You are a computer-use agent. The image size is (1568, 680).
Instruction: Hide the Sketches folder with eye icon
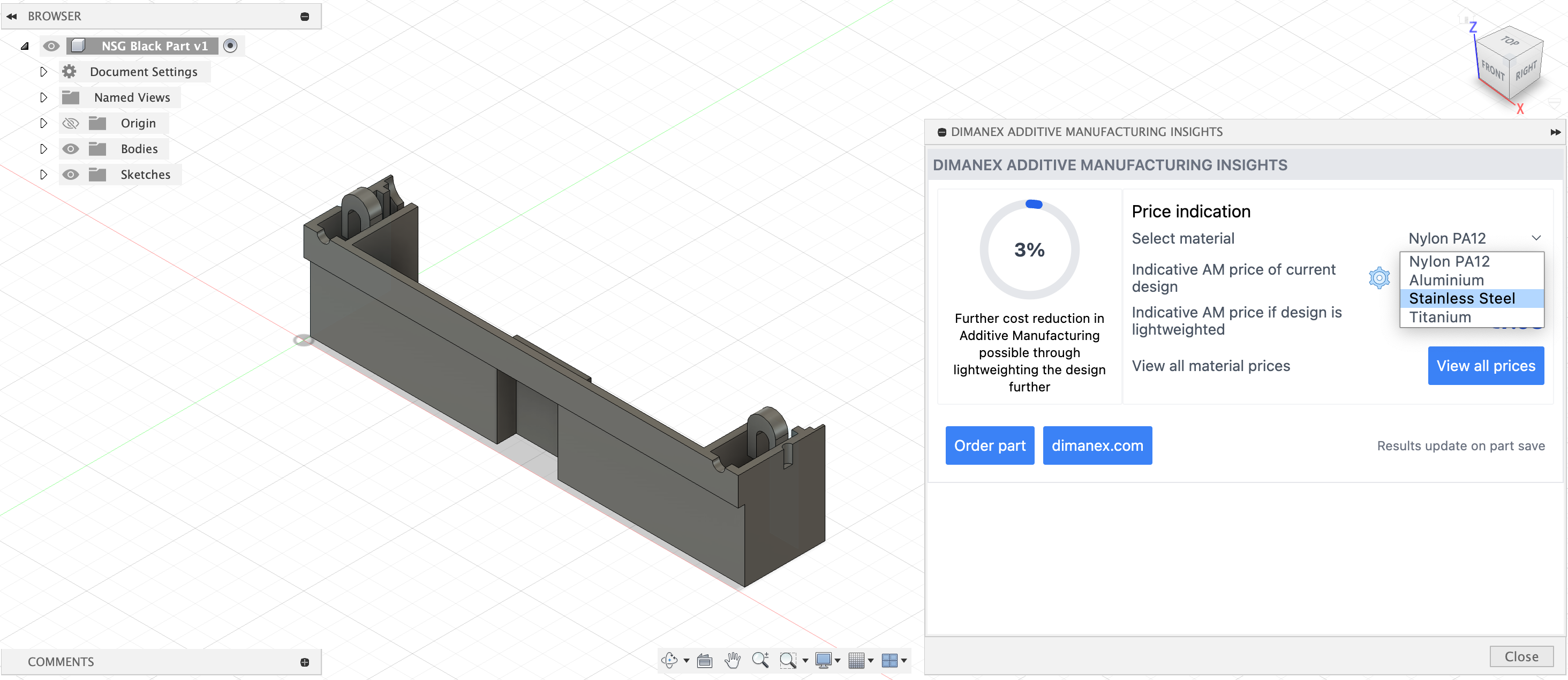71,175
